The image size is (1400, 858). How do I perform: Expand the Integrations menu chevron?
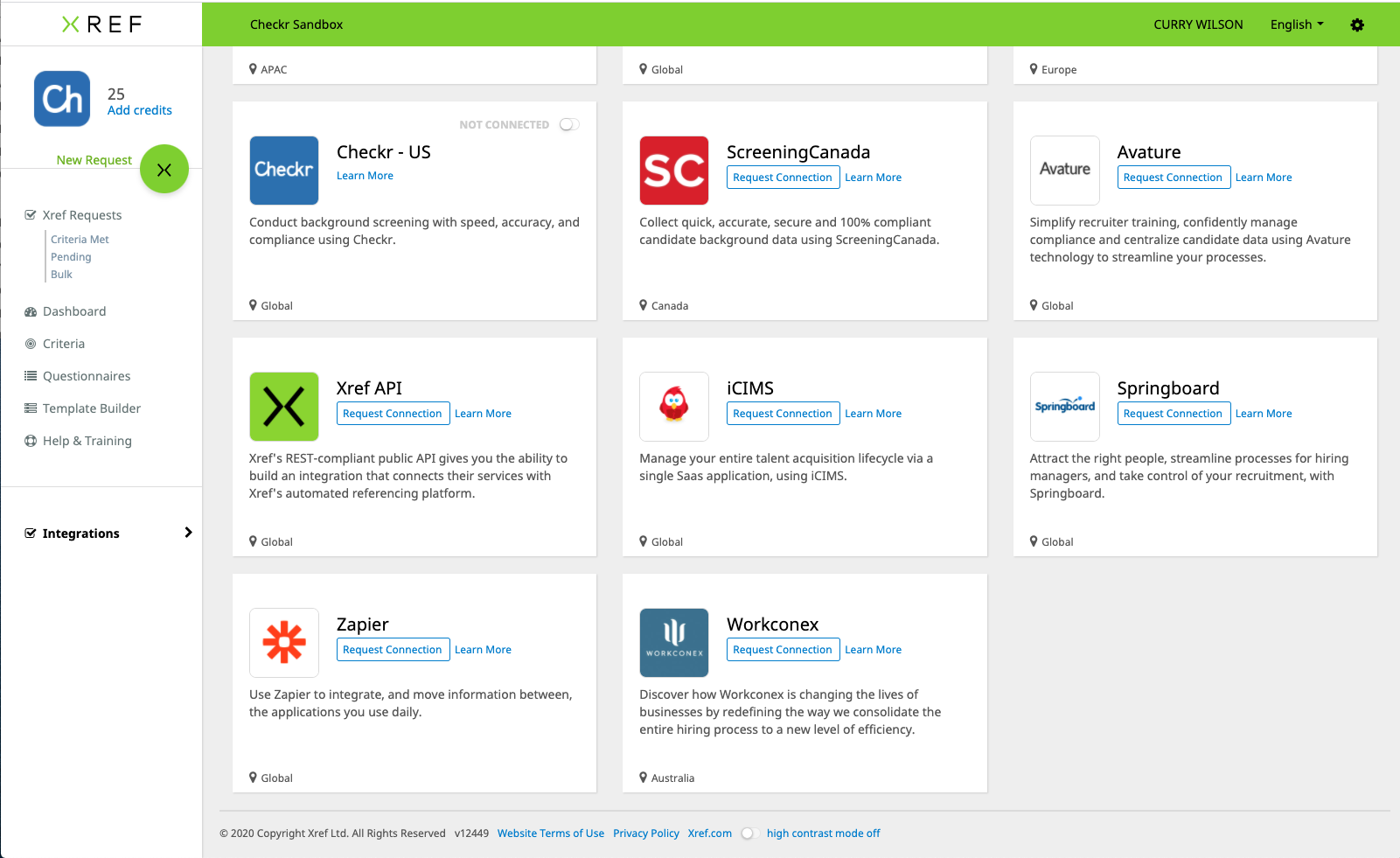tap(188, 533)
